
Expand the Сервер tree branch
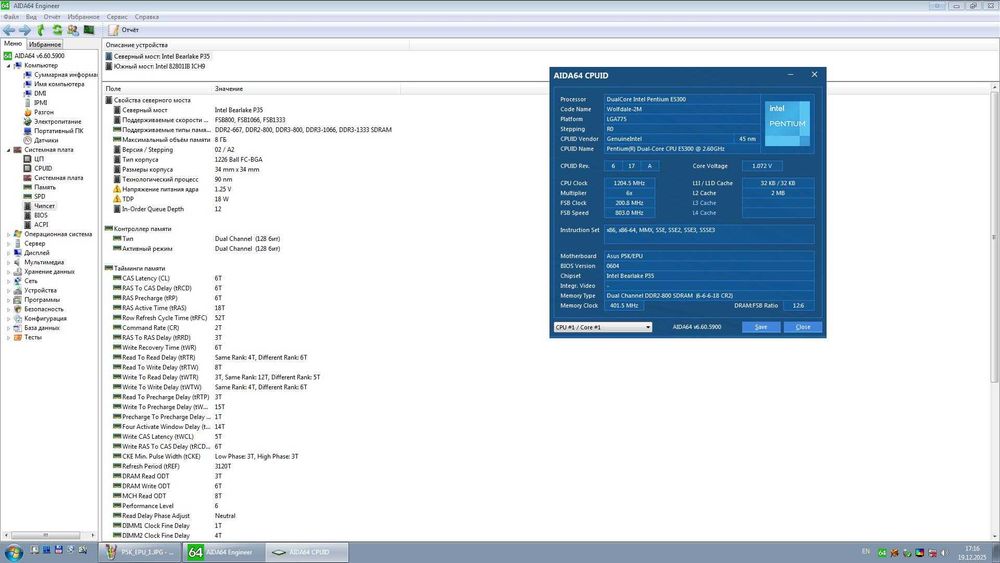[9, 244]
